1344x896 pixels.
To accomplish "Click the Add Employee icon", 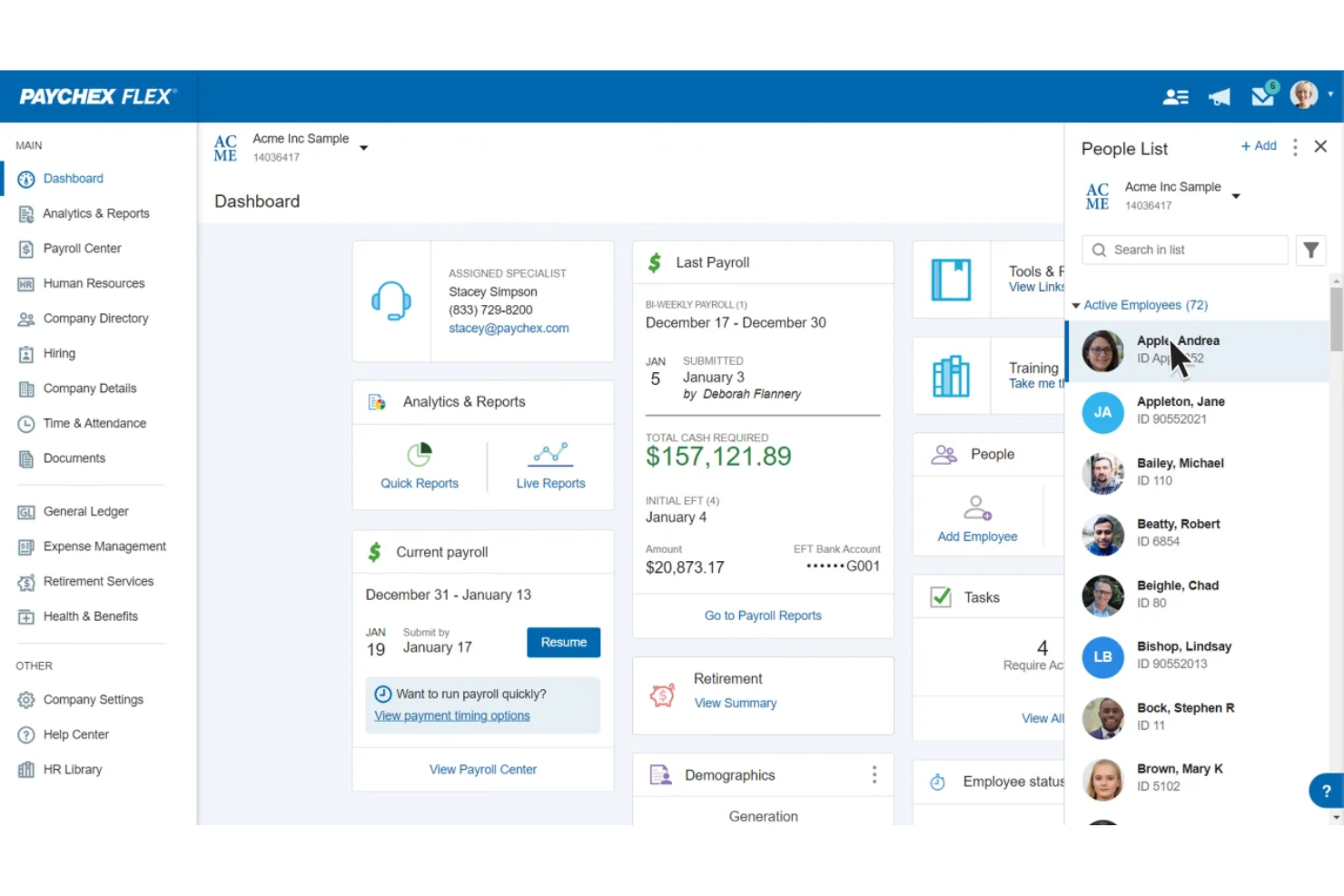I will coord(976,507).
